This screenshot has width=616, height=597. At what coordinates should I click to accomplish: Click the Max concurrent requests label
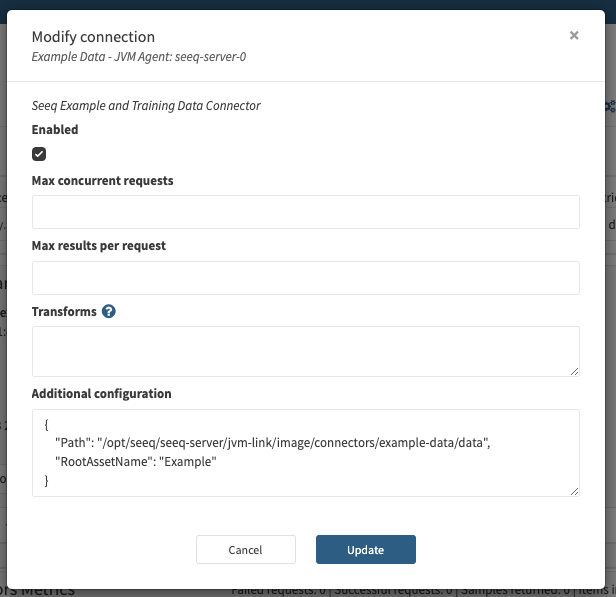(103, 181)
